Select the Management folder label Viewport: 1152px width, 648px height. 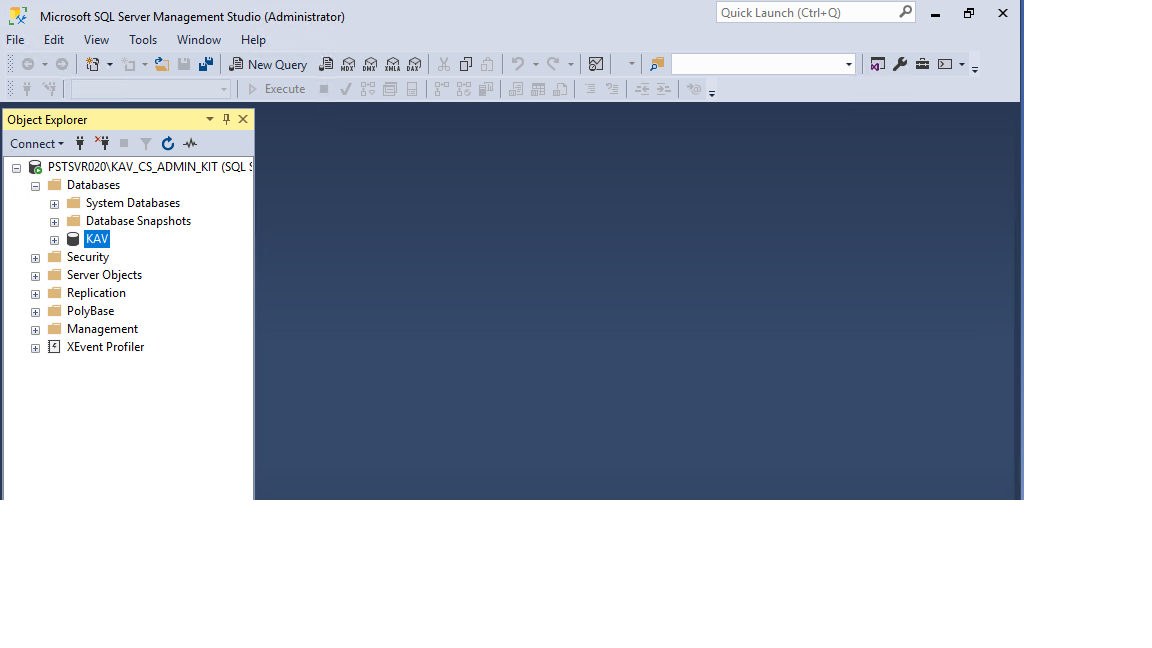tap(102, 329)
